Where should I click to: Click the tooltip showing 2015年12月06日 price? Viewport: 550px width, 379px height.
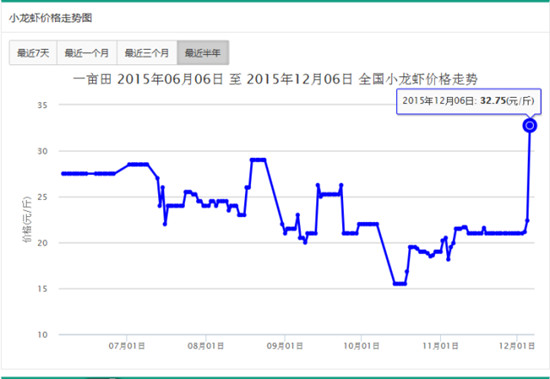(x=469, y=101)
